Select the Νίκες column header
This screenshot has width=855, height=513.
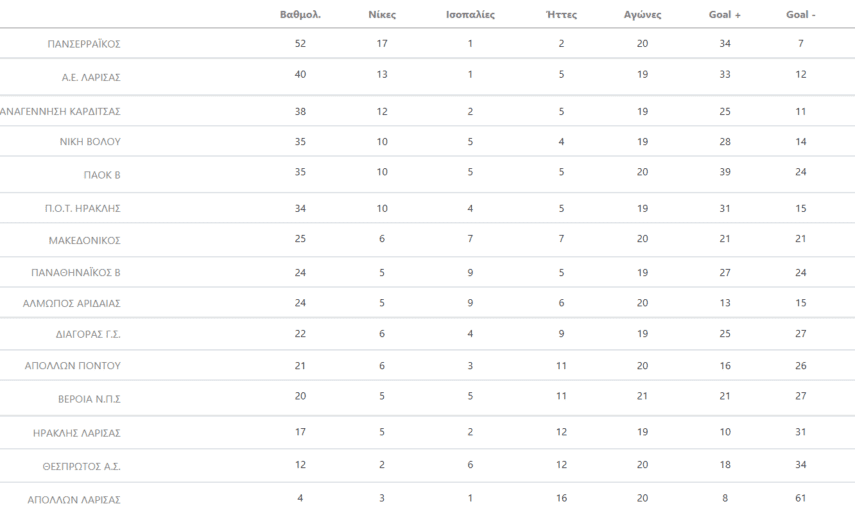coord(381,15)
